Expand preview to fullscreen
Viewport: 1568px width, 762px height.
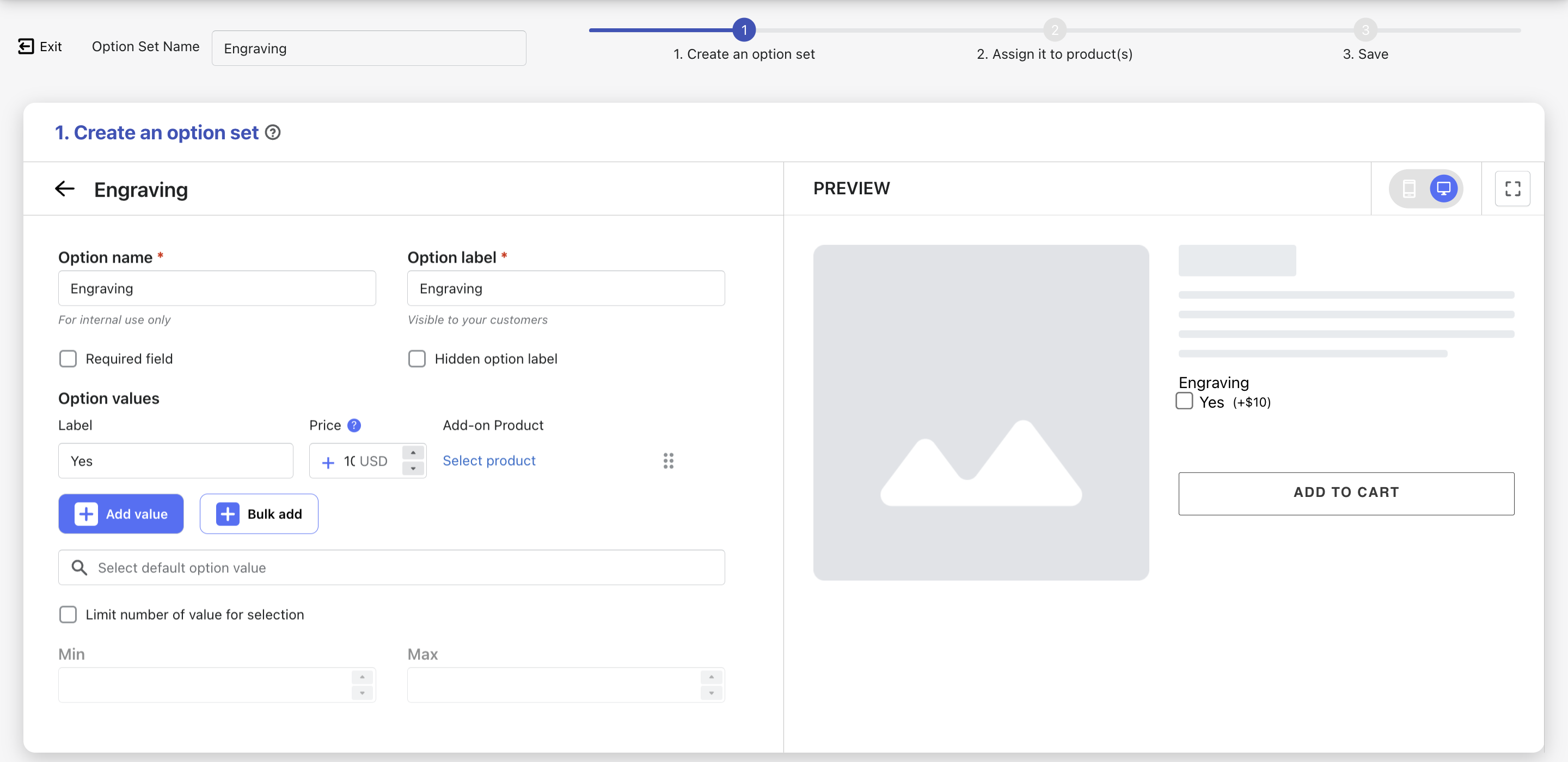tap(1512, 189)
